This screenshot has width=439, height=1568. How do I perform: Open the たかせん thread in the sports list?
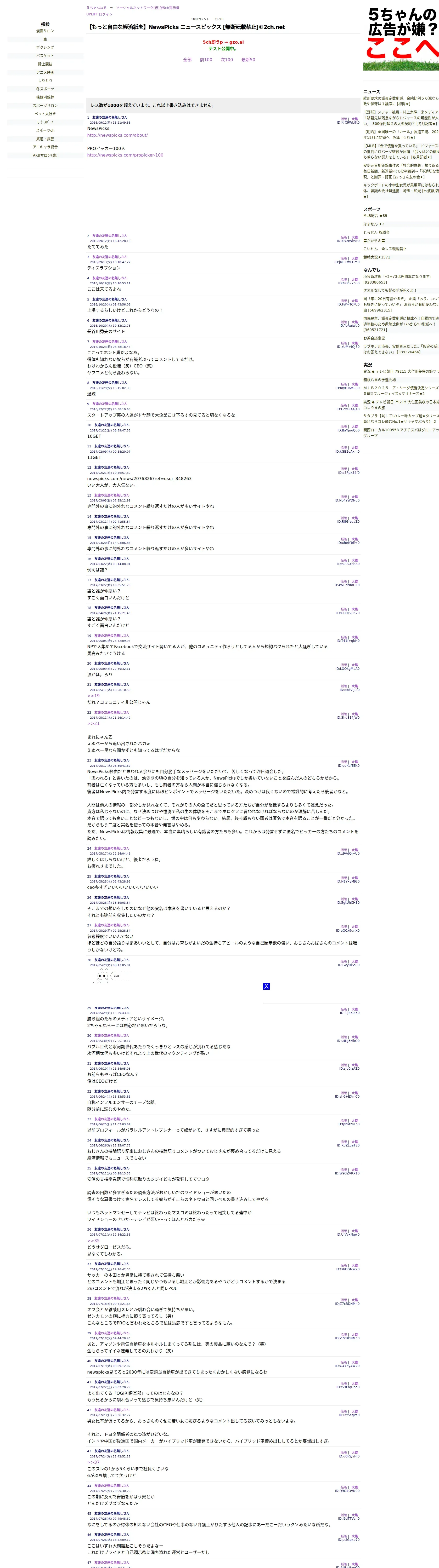click(374, 240)
